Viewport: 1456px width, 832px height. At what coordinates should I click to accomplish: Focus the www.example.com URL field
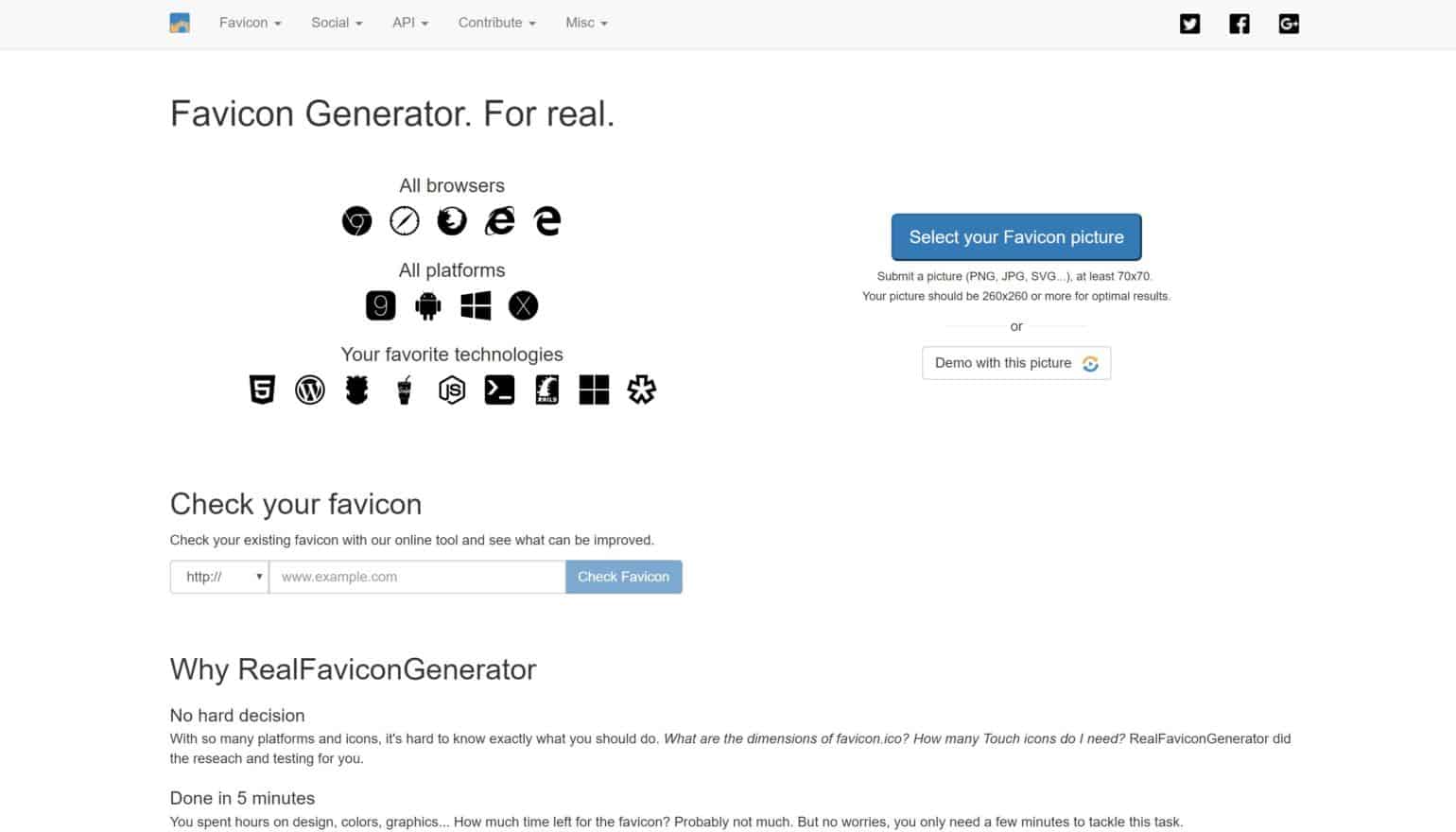click(x=417, y=577)
